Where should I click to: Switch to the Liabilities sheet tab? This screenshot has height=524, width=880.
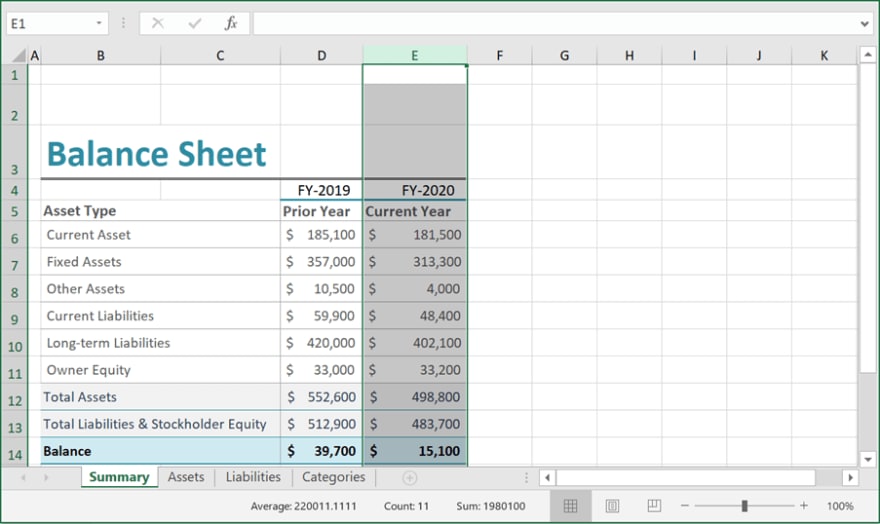point(253,477)
